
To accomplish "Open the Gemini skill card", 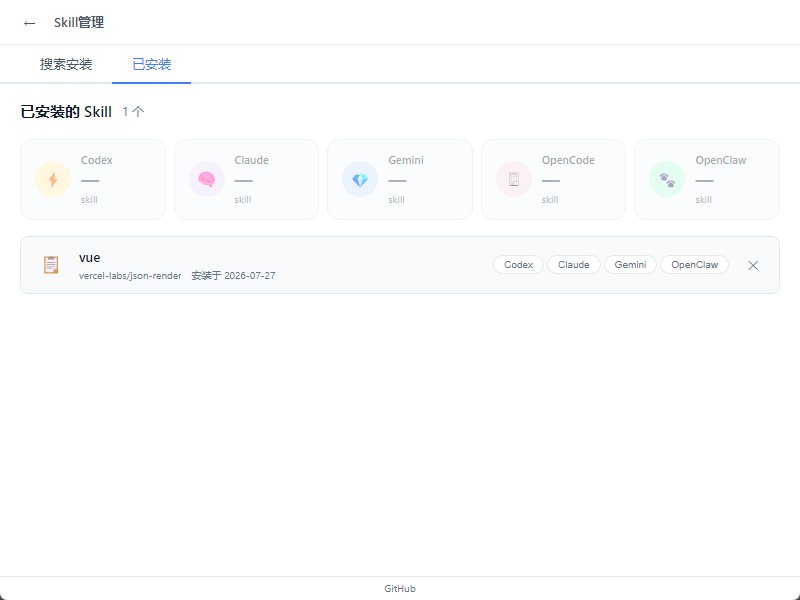I will [400, 180].
